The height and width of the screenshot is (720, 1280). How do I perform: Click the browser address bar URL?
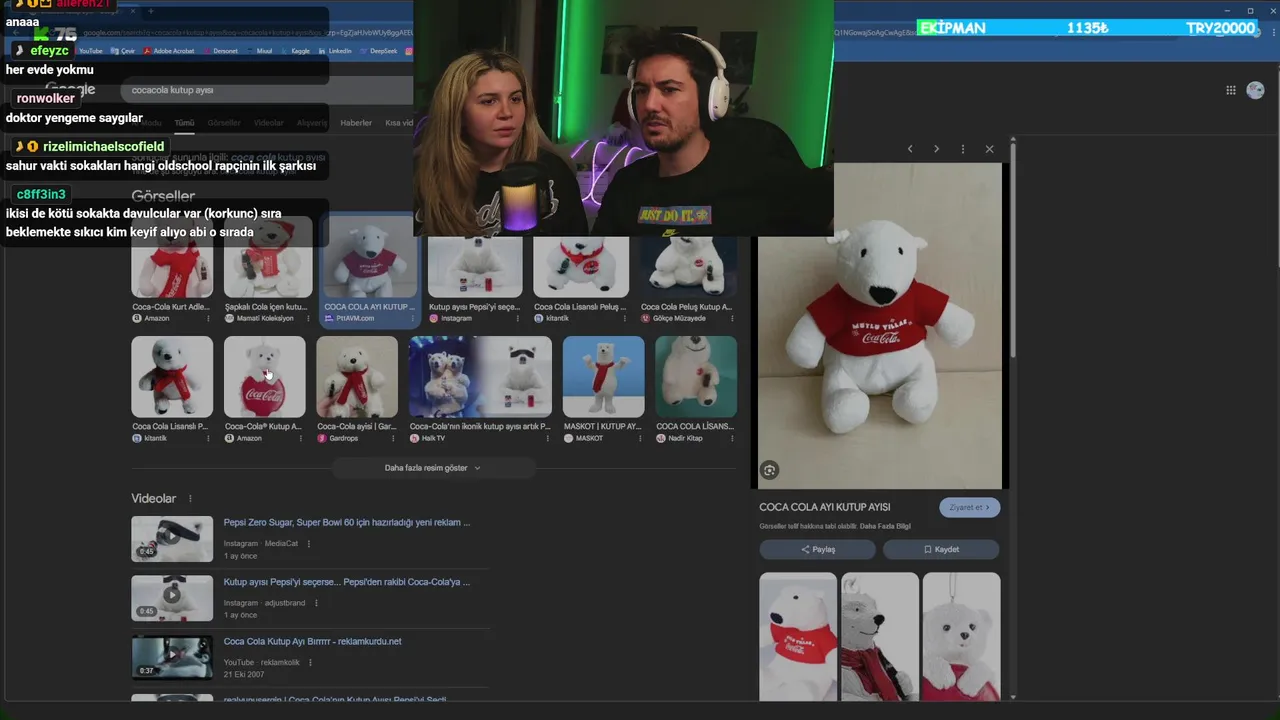coord(248,32)
